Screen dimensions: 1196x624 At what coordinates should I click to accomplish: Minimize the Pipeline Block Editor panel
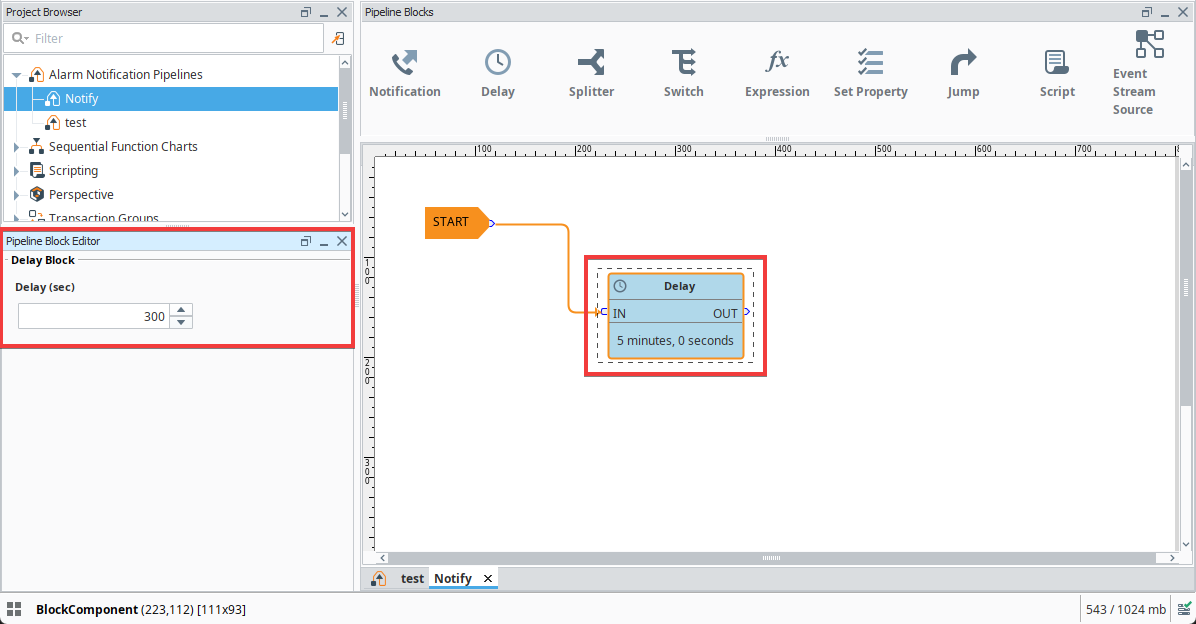point(324,241)
